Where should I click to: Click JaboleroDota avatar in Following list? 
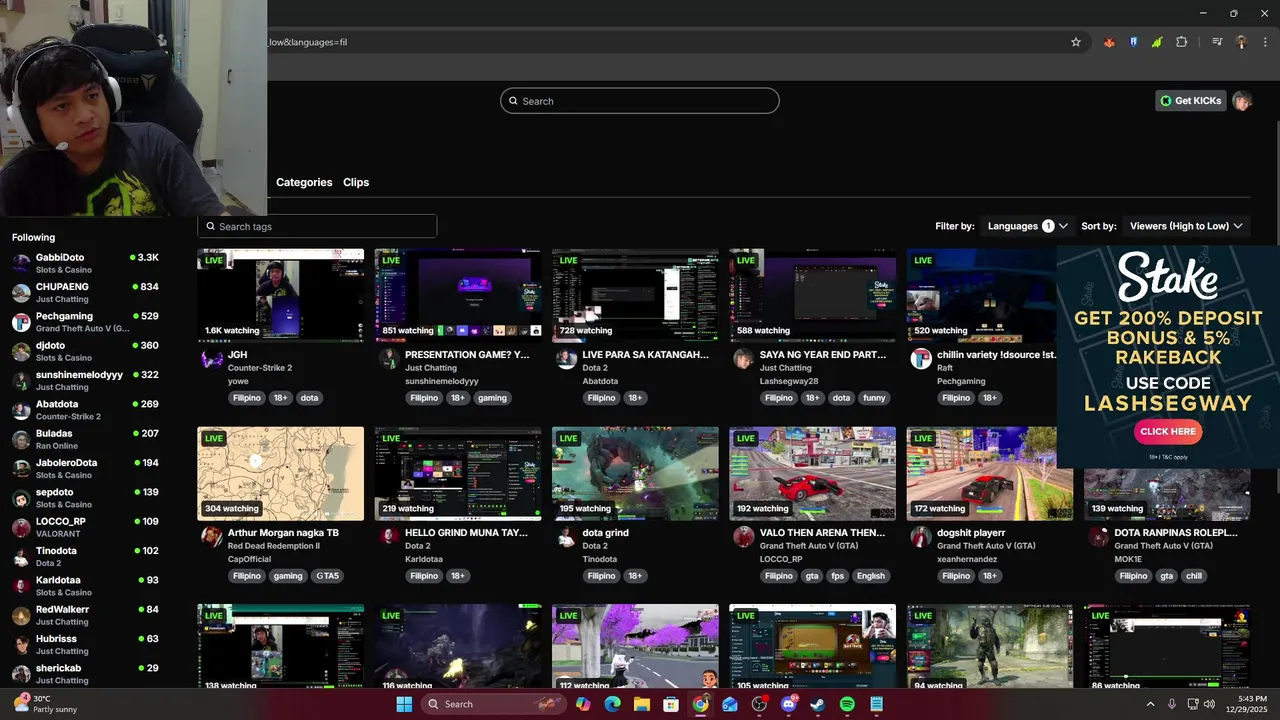[21, 469]
